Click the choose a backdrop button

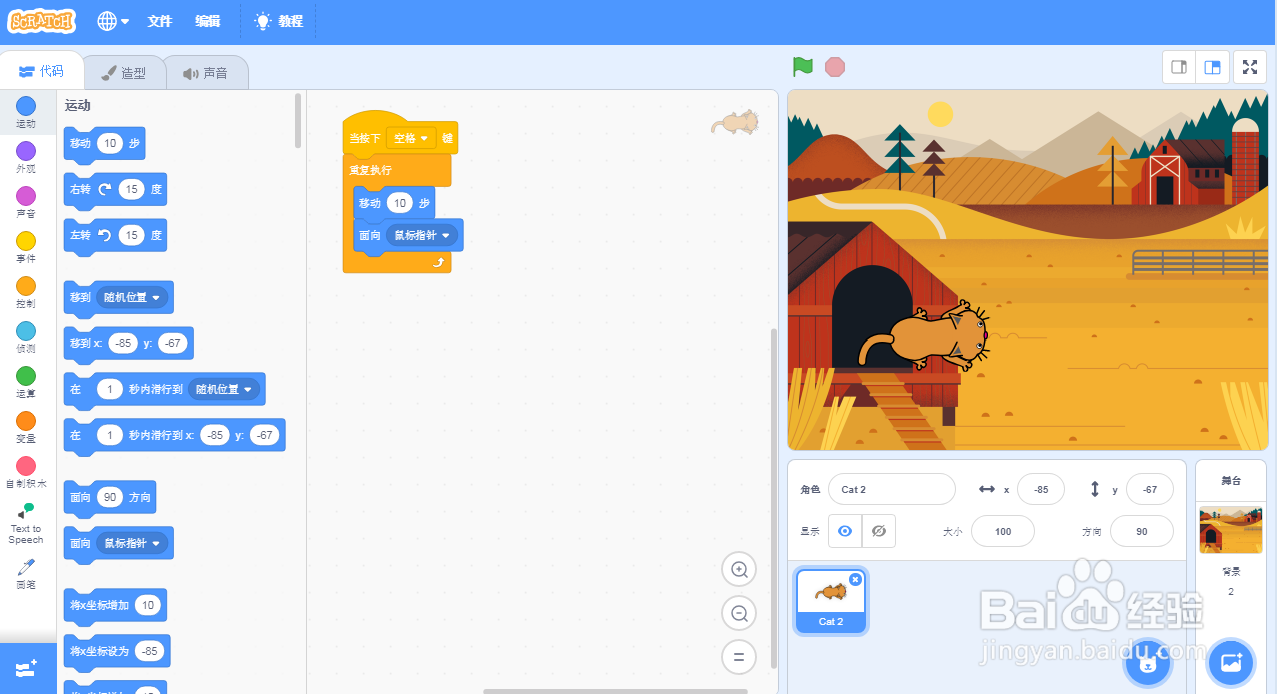[1231, 662]
